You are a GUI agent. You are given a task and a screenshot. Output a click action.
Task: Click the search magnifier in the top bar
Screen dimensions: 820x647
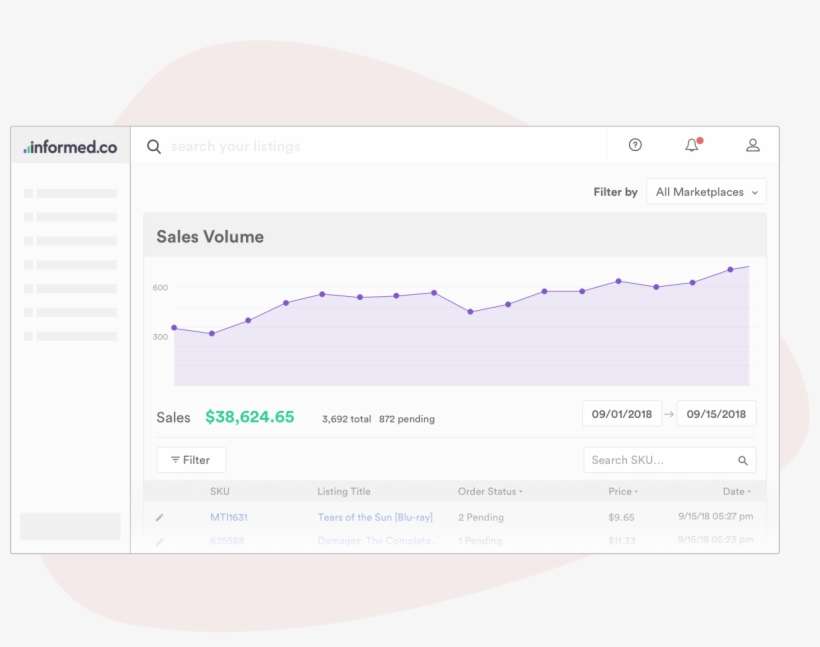click(153, 146)
